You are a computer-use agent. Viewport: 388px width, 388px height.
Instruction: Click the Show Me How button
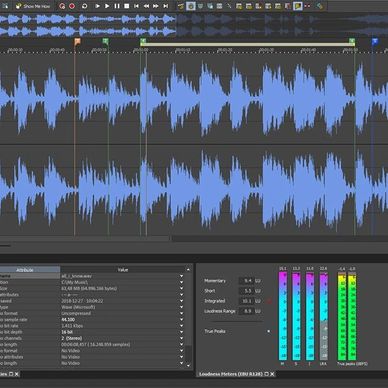tap(33, 6)
